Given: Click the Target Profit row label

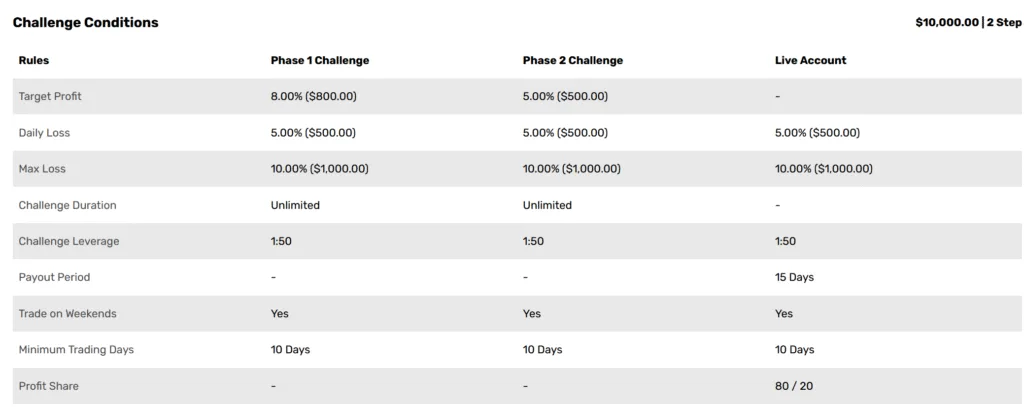Looking at the screenshot, I should click(x=50, y=96).
